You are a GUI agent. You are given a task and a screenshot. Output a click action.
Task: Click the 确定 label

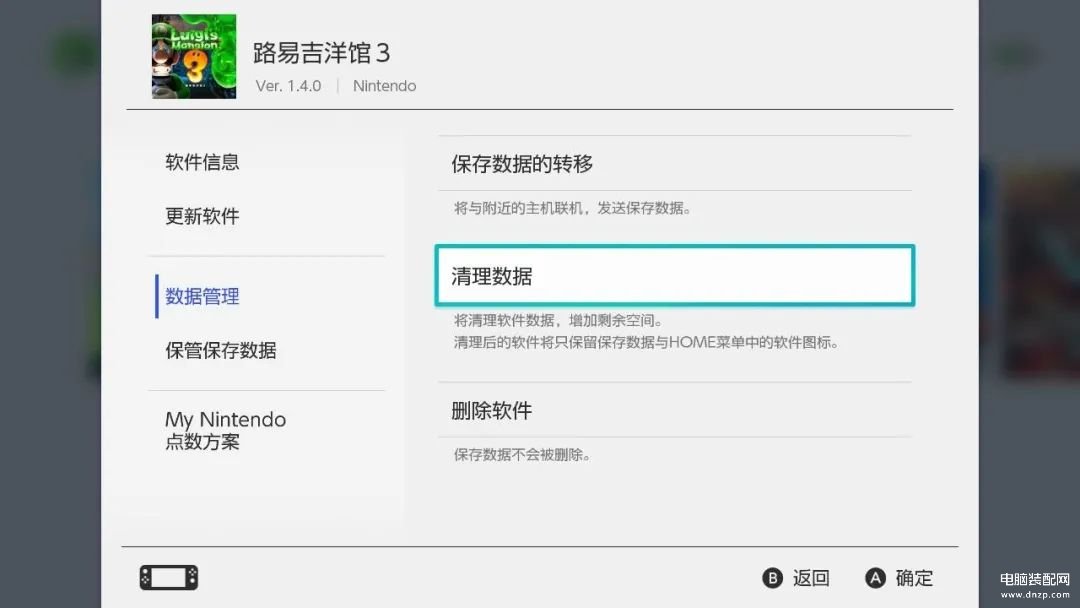coord(914,578)
